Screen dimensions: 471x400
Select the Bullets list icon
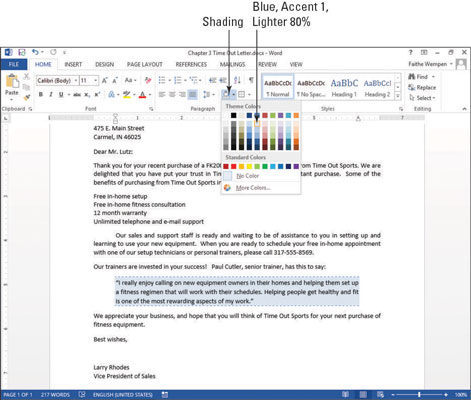pos(162,80)
